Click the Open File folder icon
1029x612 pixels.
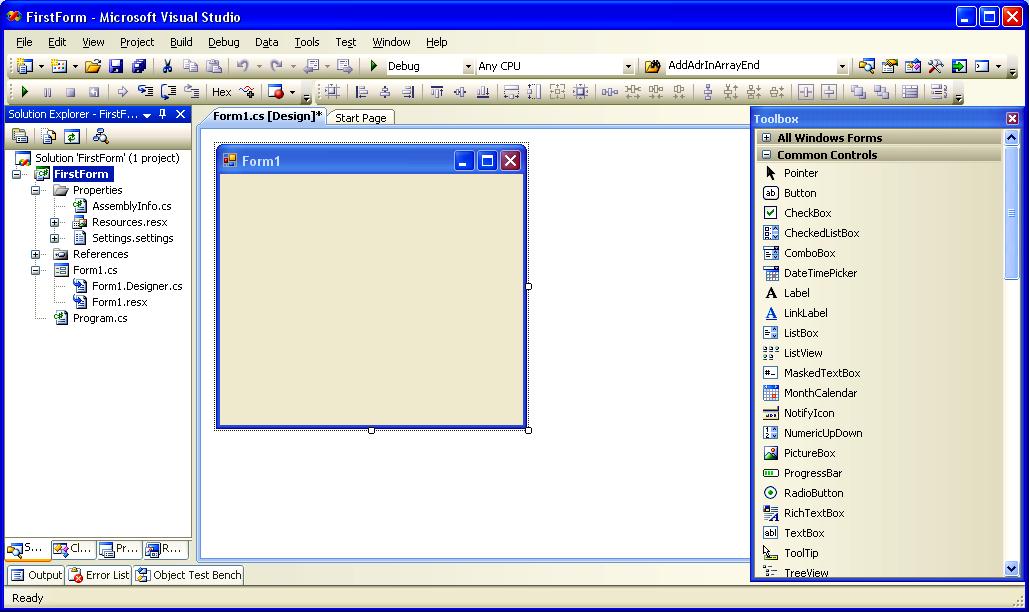[93, 66]
